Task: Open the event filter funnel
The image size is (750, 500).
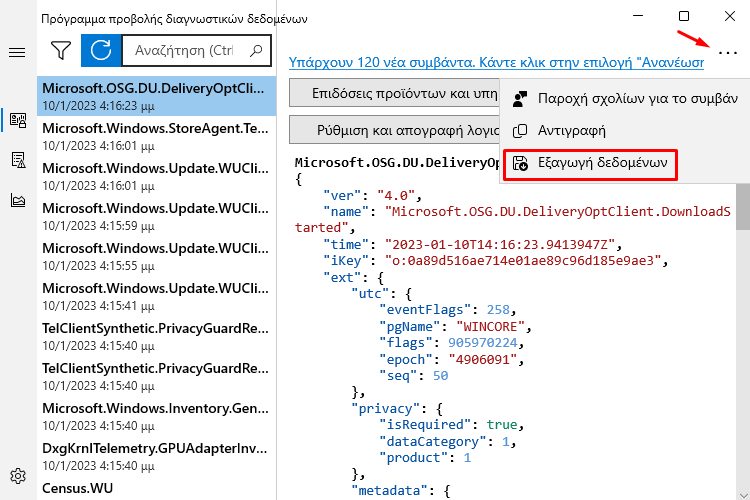Action: (61, 50)
